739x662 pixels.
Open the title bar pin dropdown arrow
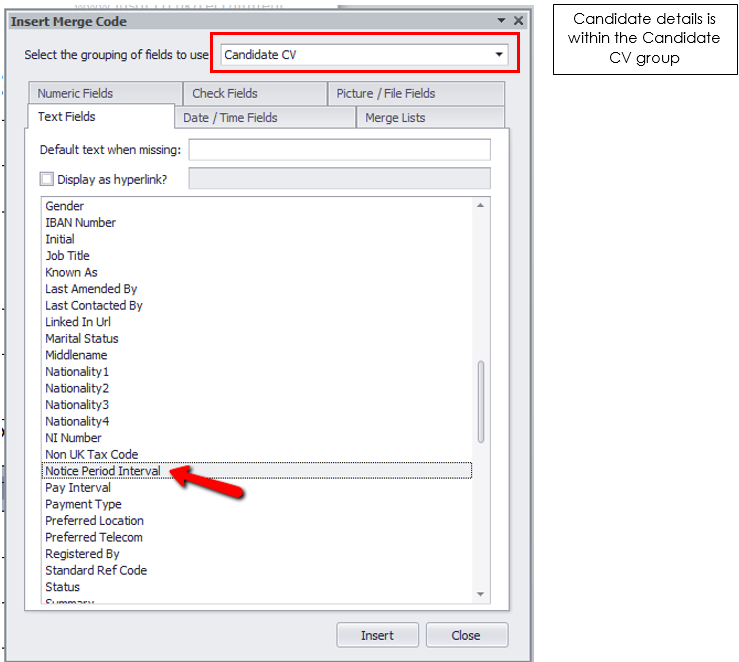(502, 21)
